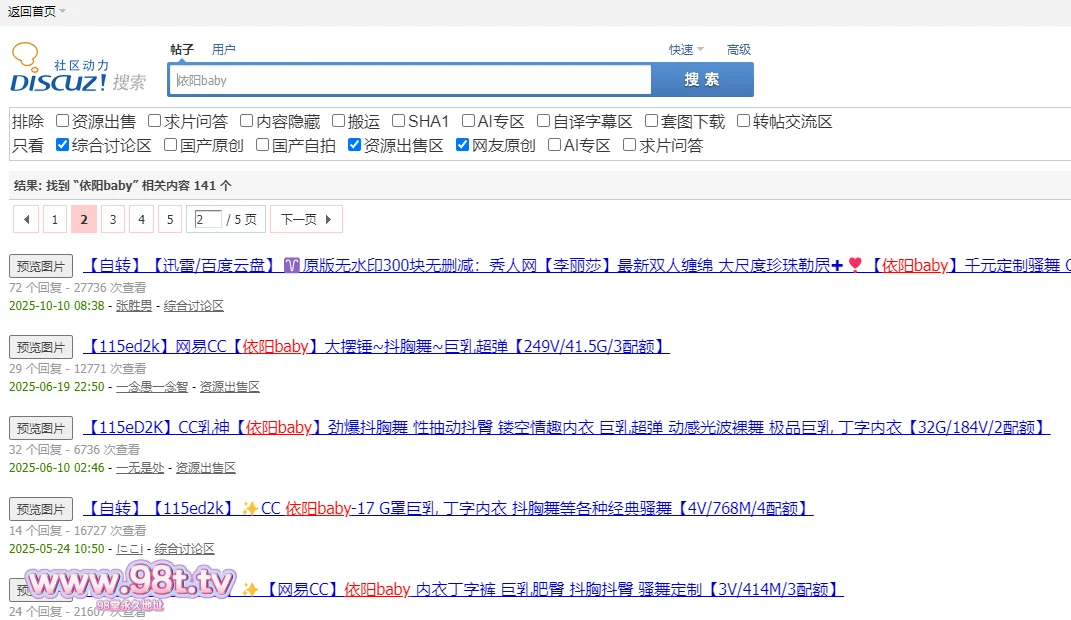Enable the exclude 求片问答 checkbox

click(x=155, y=121)
